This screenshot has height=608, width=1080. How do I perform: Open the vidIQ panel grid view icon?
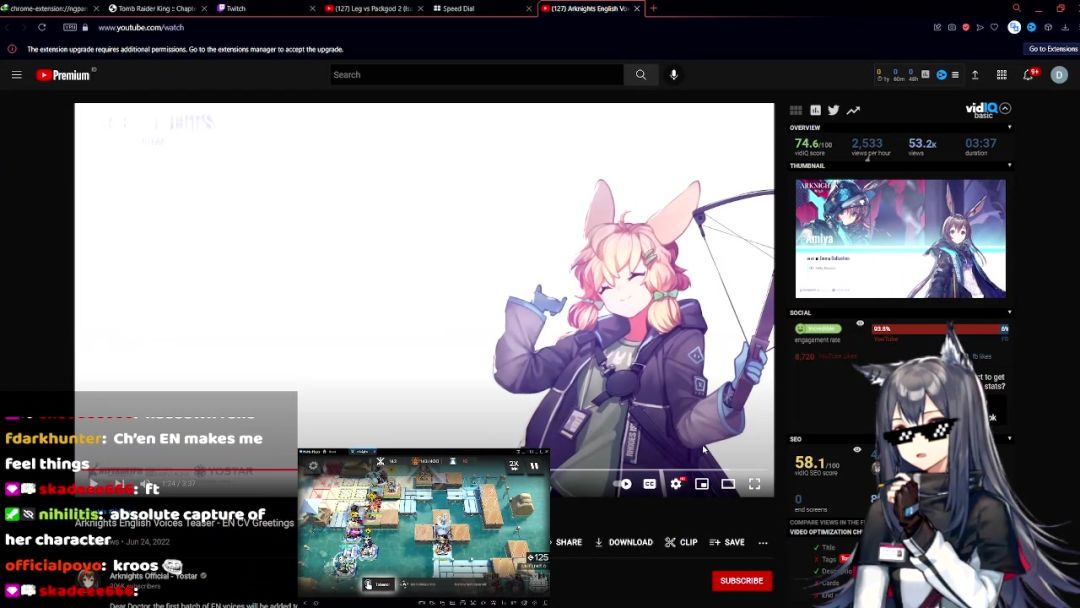(x=796, y=110)
